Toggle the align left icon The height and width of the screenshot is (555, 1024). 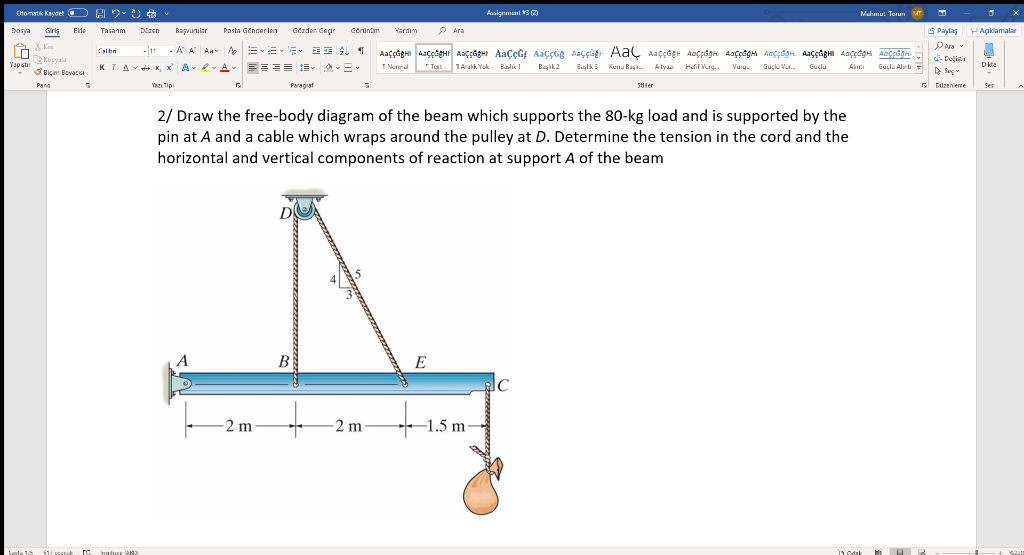pos(253,68)
